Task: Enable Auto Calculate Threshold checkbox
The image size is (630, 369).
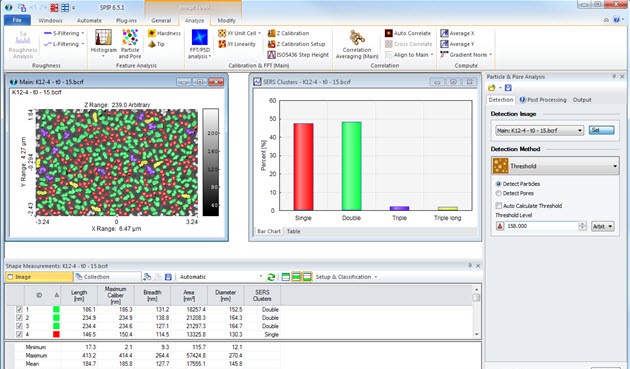Action: coord(499,206)
